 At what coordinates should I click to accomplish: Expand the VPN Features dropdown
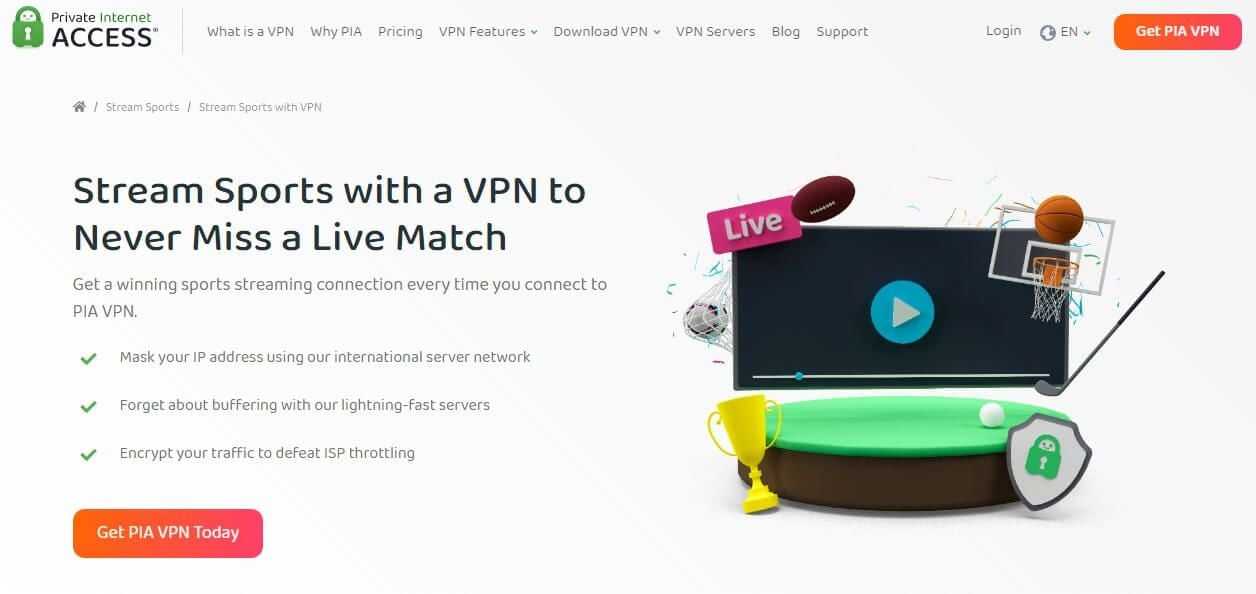click(487, 32)
